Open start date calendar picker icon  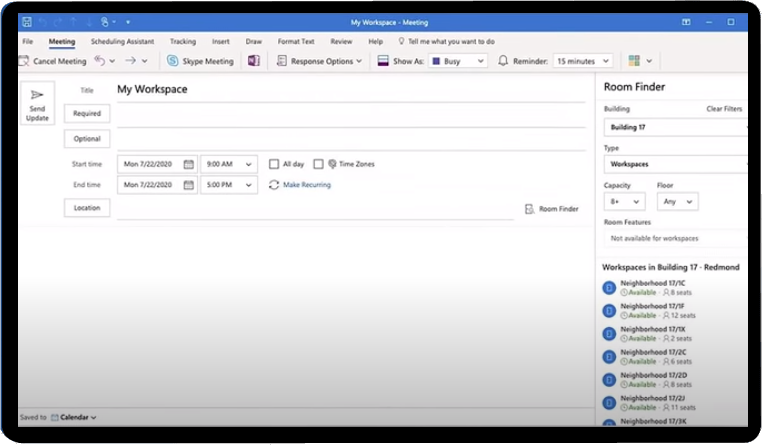[x=189, y=164]
